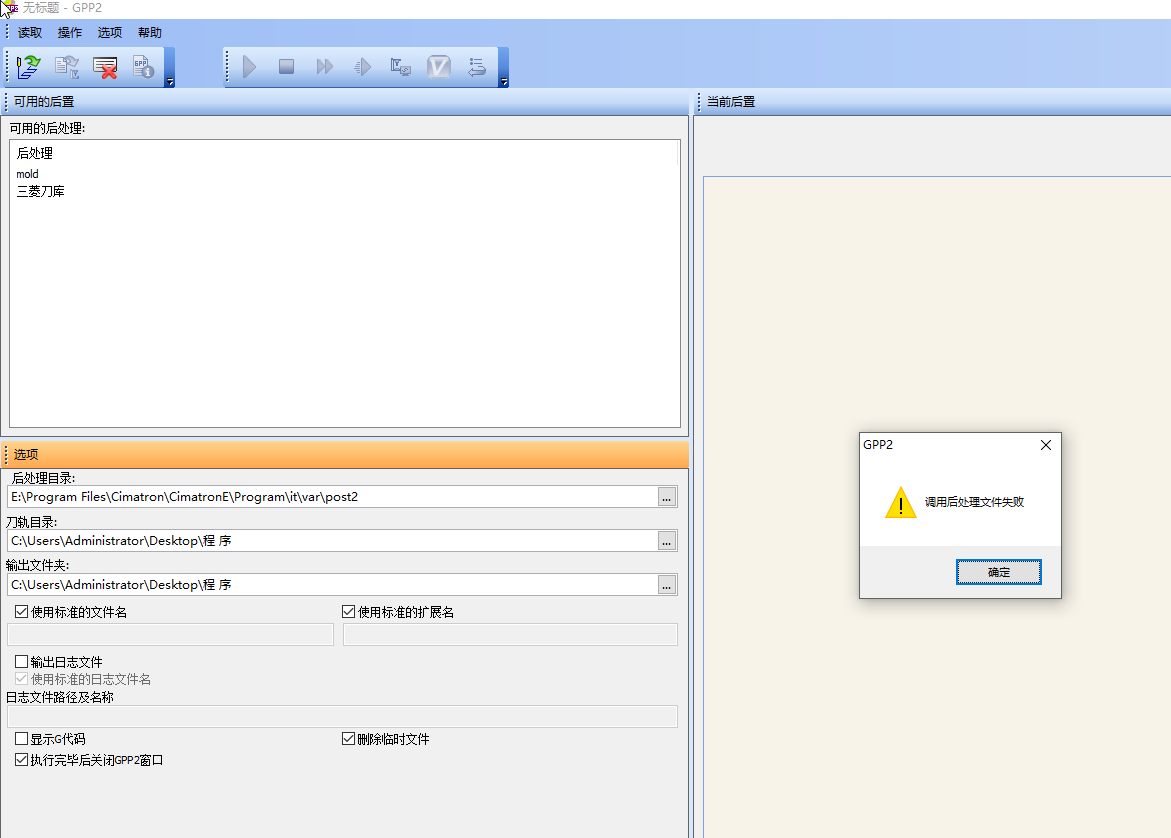Click the GPP post info icon

tap(143, 67)
